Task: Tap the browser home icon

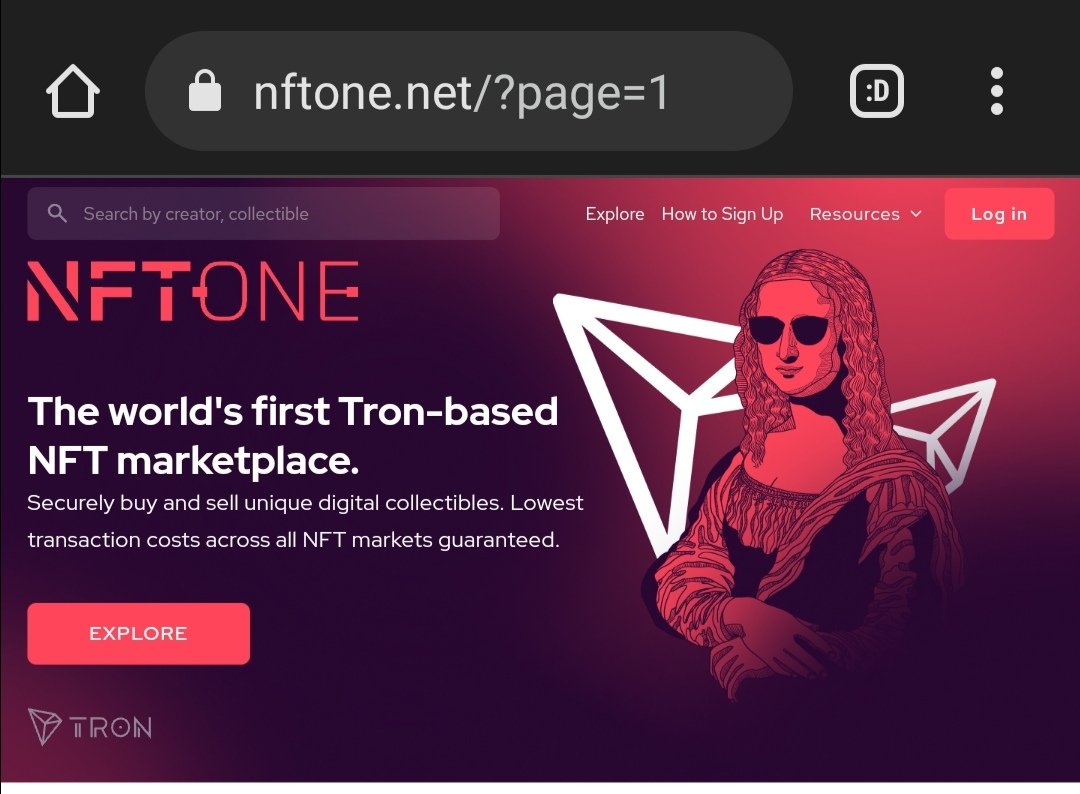Action: click(73, 91)
